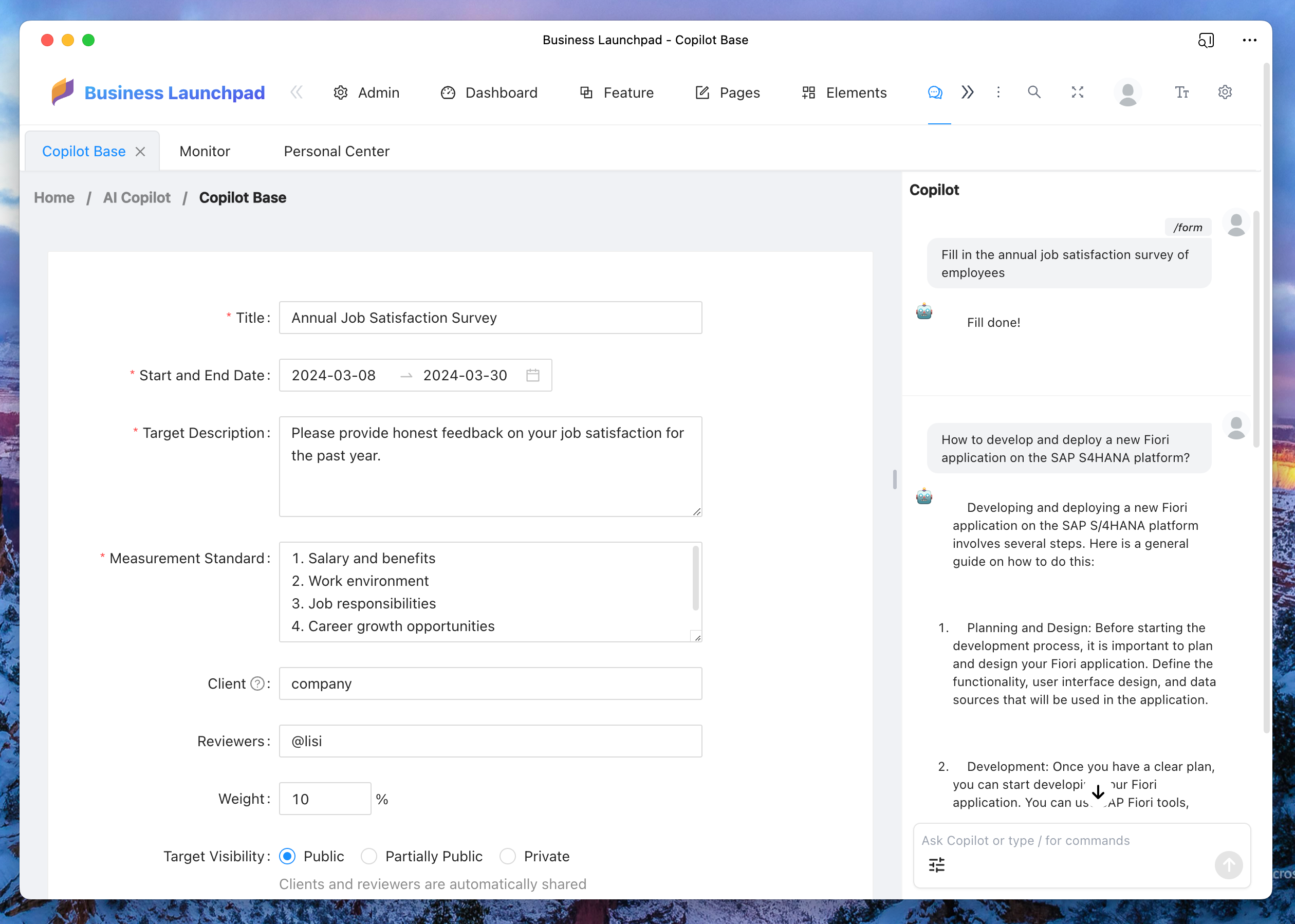This screenshot has height=924, width=1295.
Task: Select Public target visibility radio button
Action: 287,856
